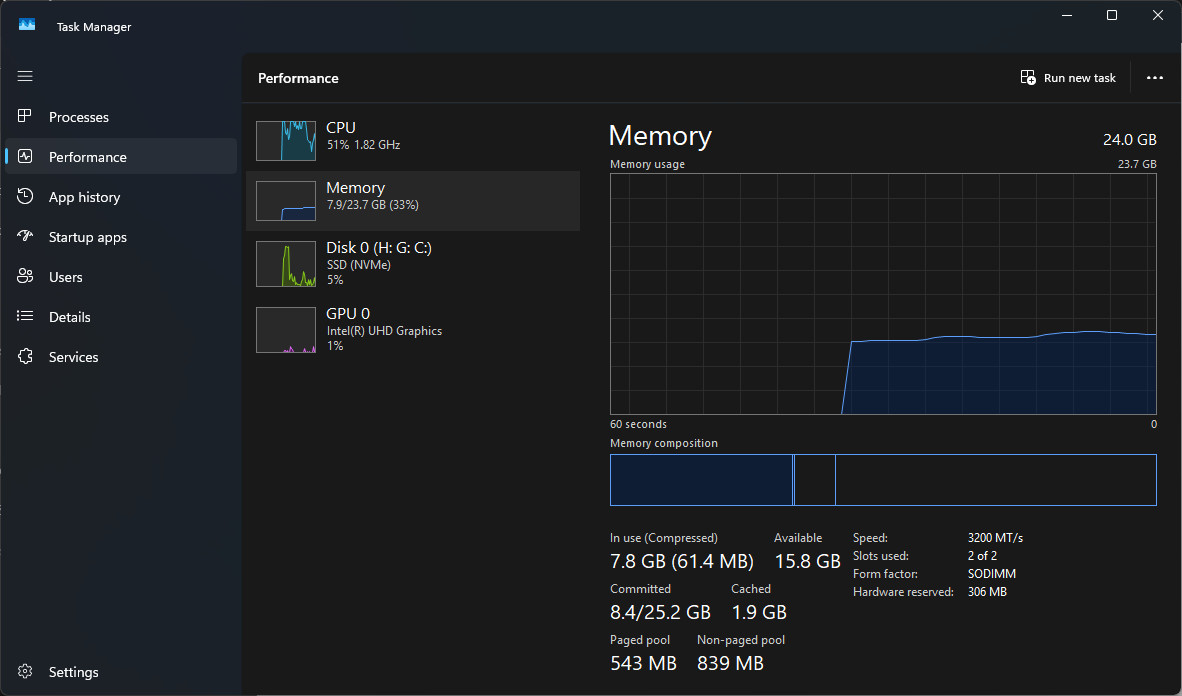Screen dimensions: 1182x696
Task: Click the 15.8 GB available value
Action: pyautogui.click(x=807, y=561)
